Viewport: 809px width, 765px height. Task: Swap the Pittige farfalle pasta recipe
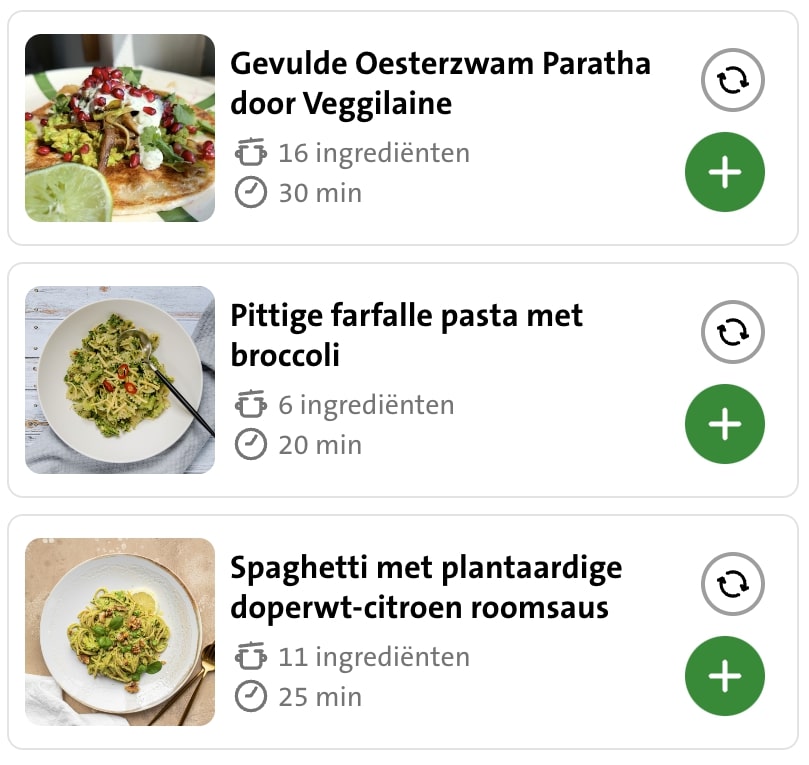click(x=732, y=331)
